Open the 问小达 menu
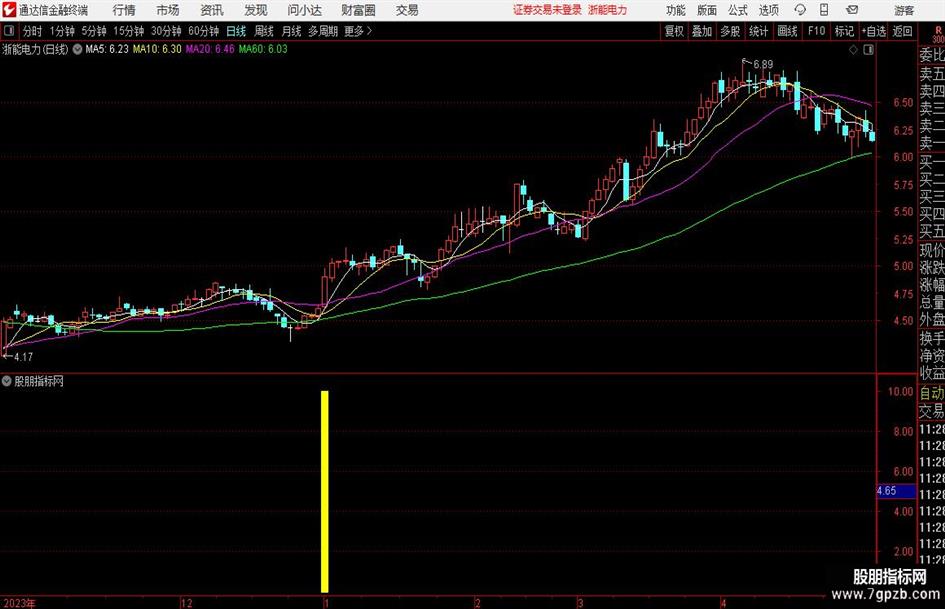 tap(304, 10)
